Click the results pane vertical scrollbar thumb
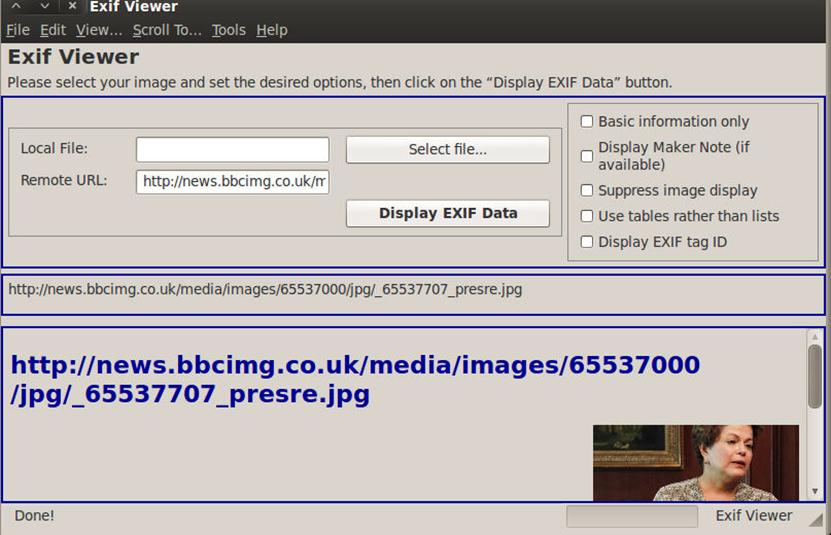Image resolution: width=831 pixels, height=535 pixels. 815,375
